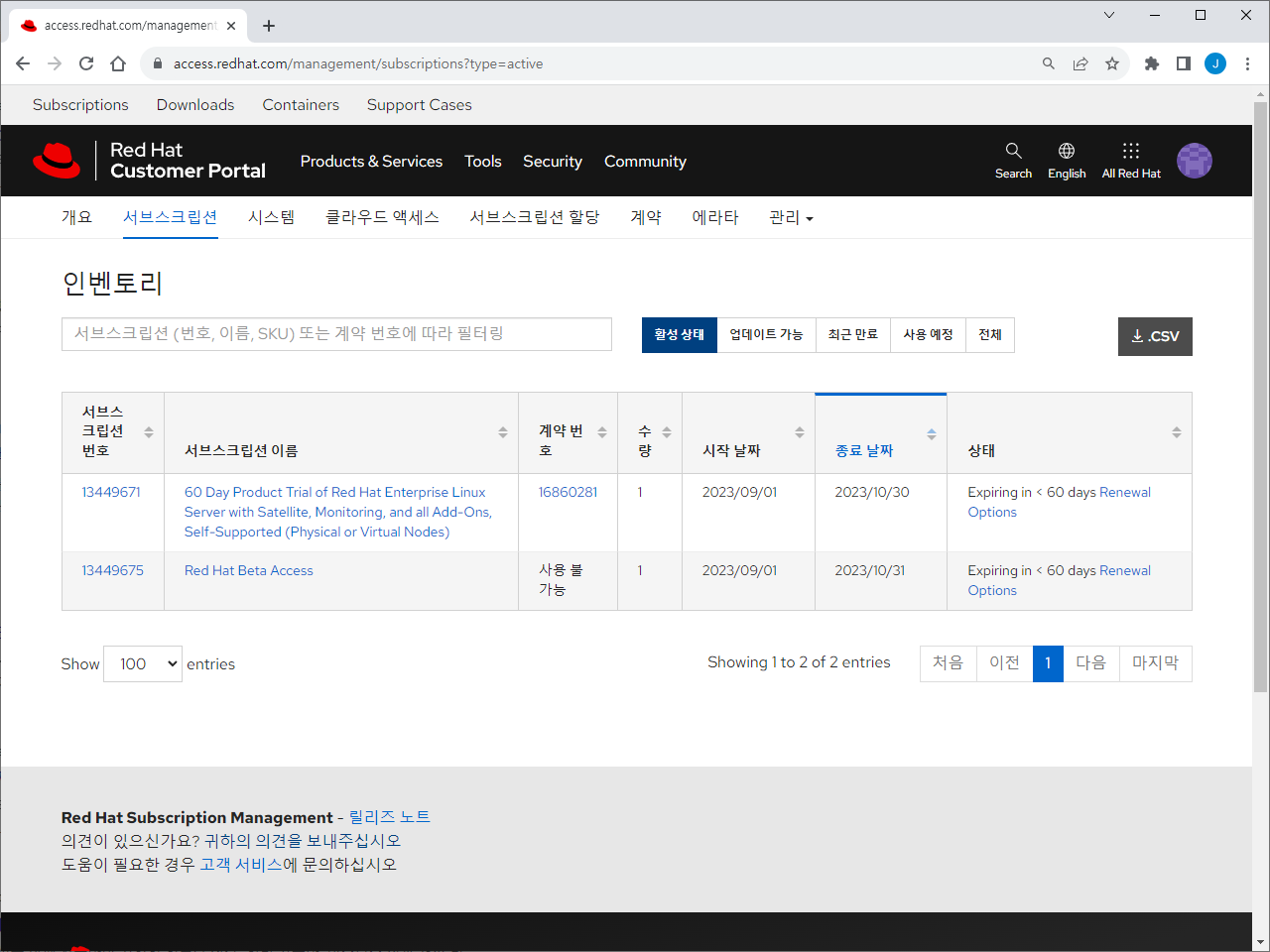This screenshot has width=1270, height=952.
Task: Select the 활성 상태 filter
Action: click(680, 335)
